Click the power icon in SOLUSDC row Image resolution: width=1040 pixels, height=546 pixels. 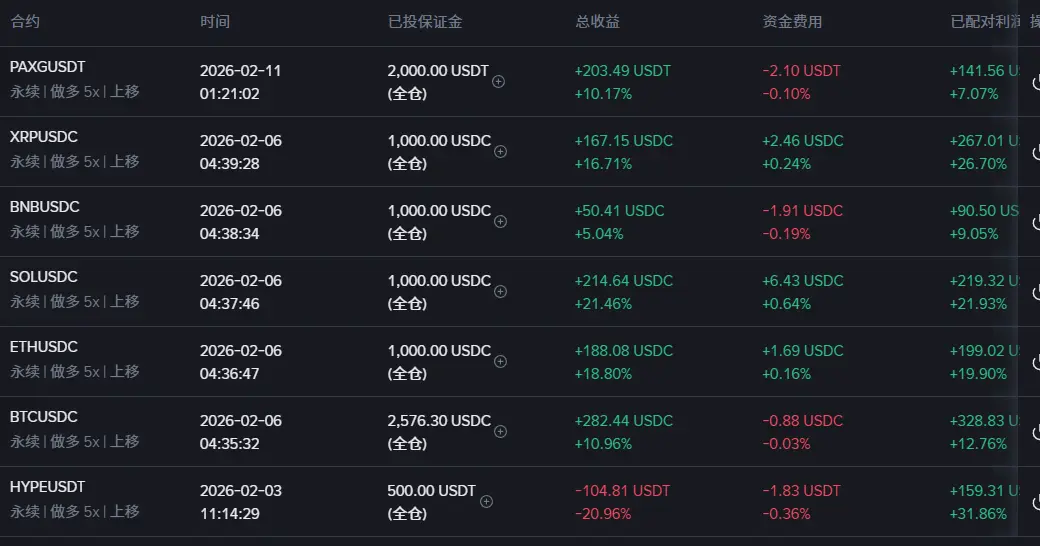pyautogui.click(x=1035, y=292)
